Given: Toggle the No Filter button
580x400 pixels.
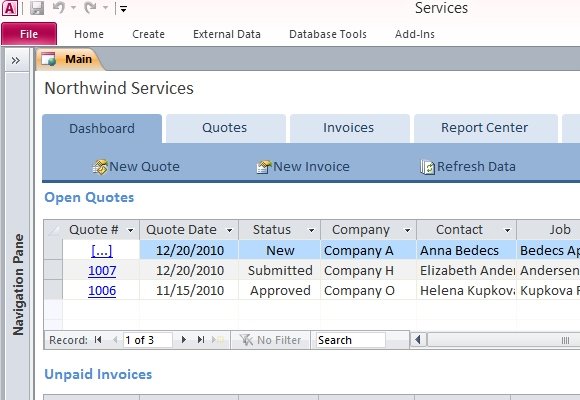Looking at the screenshot, I should point(270,340).
